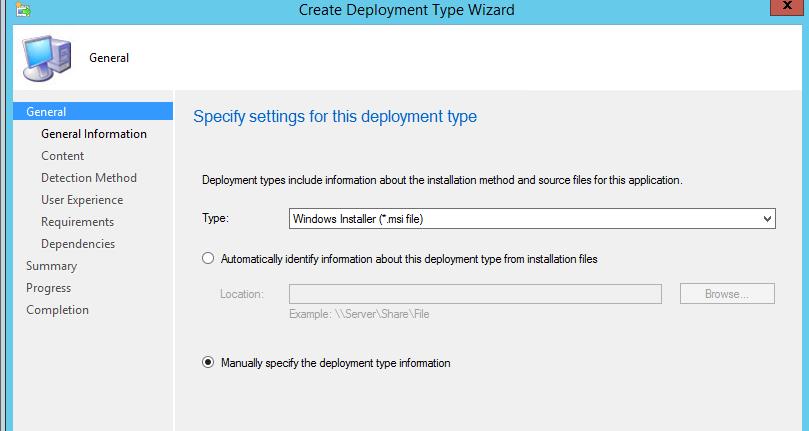This screenshot has height=431, width=809.
Task: Select Progress step in sidebar
Action: (49, 288)
